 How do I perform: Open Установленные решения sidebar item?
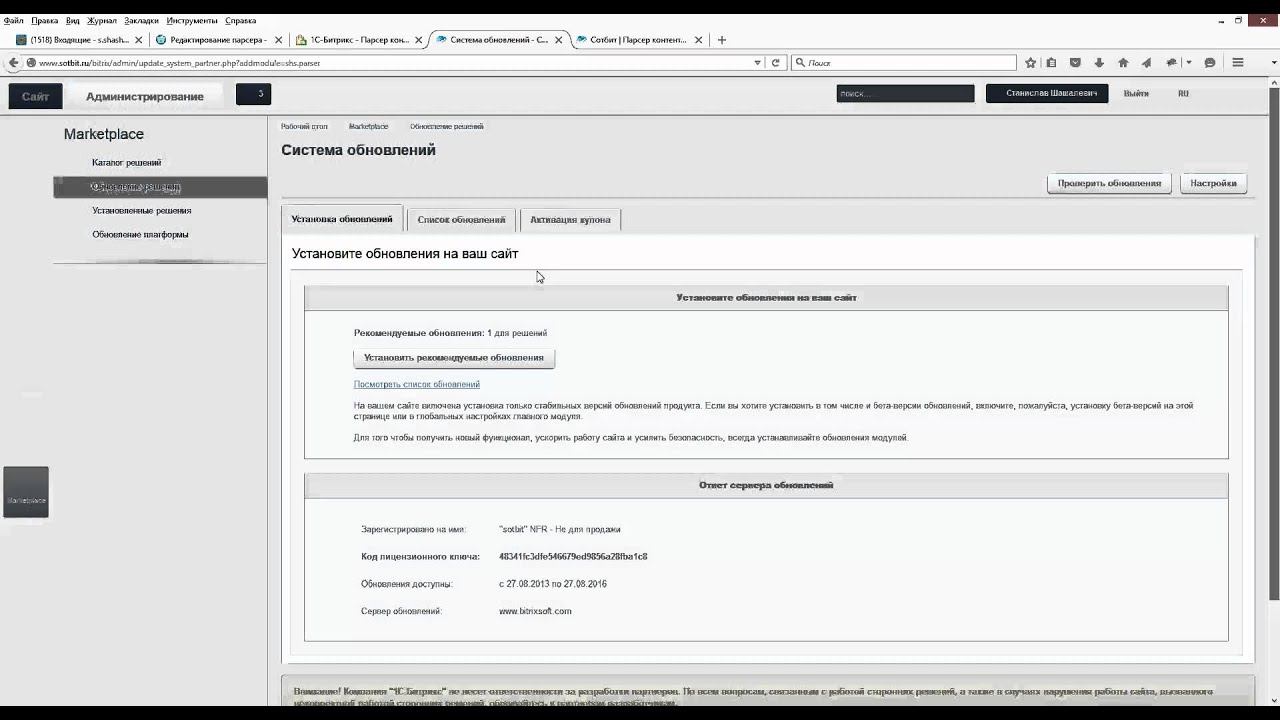142,210
